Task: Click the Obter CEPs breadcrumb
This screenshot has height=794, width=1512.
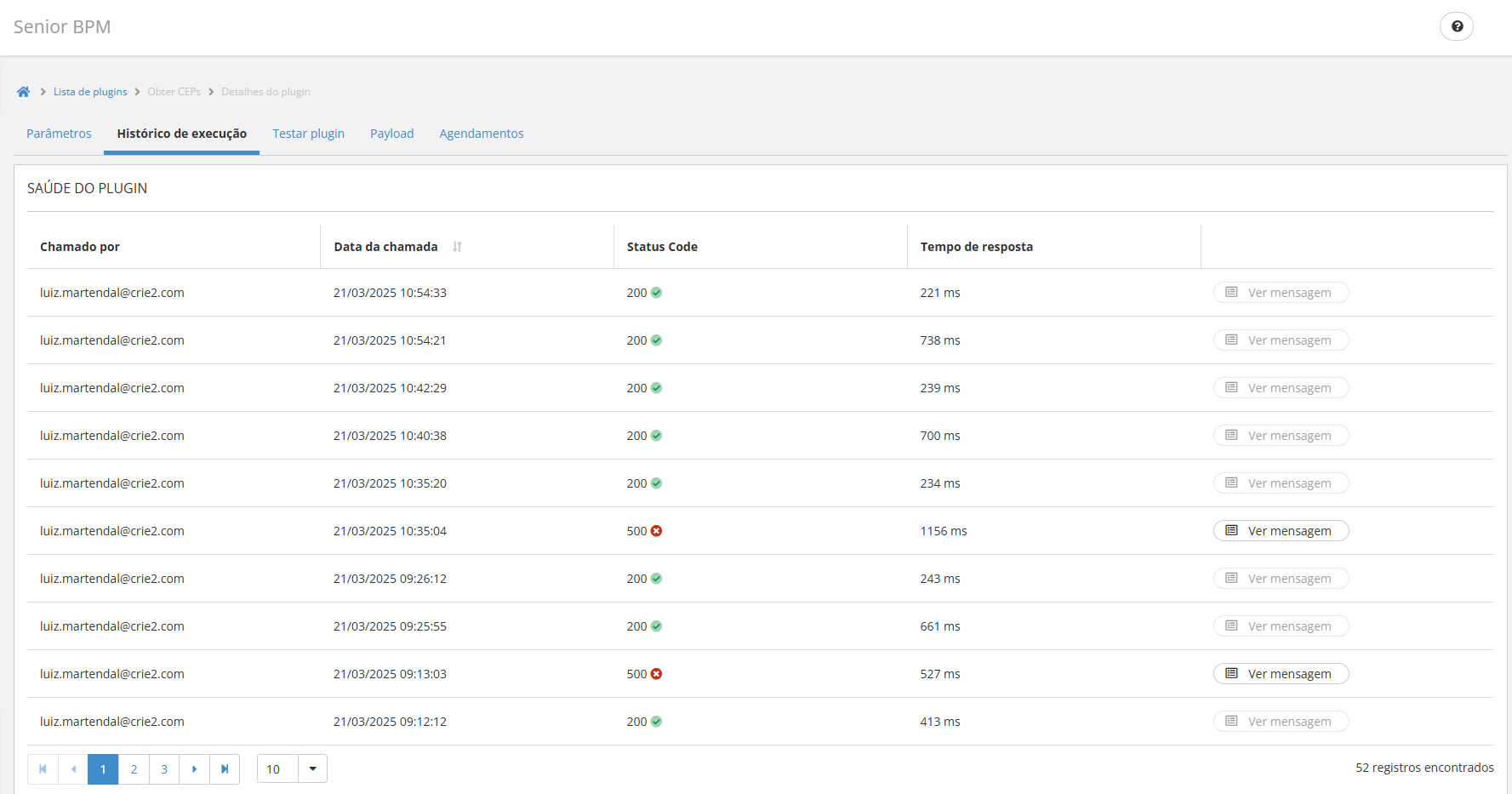Action: [174, 92]
